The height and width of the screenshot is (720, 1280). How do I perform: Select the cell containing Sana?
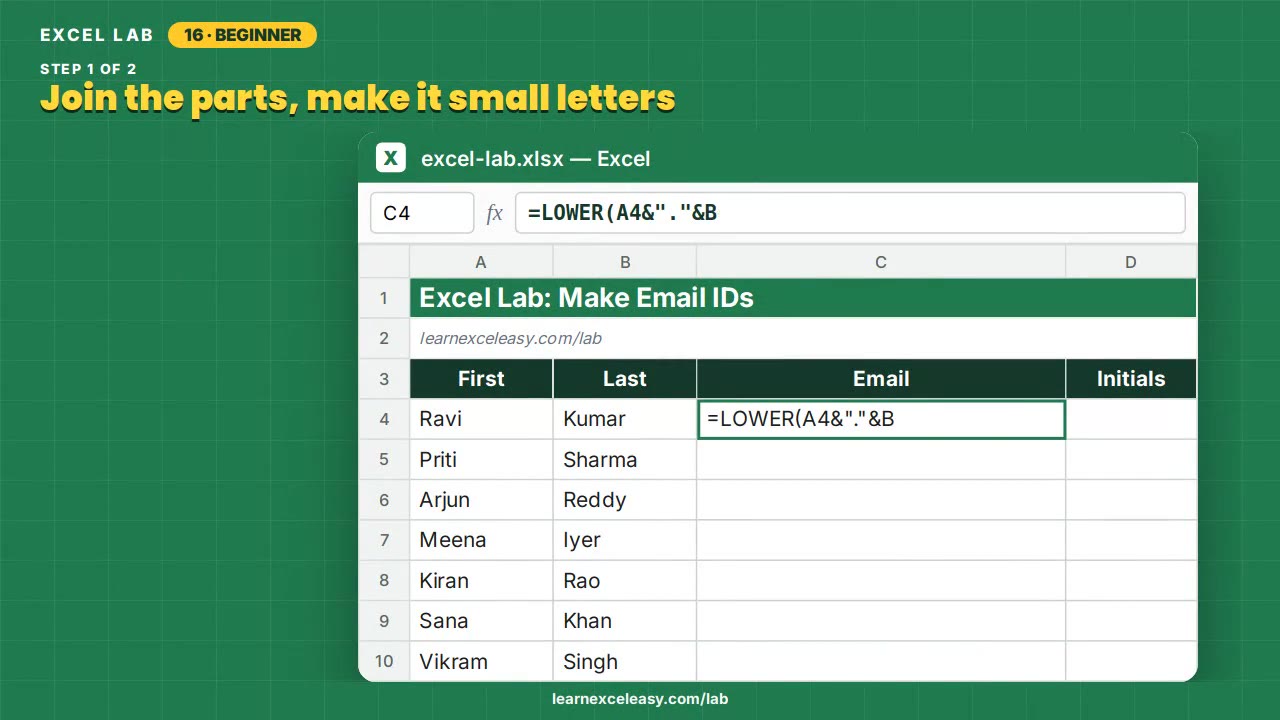click(x=481, y=621)
